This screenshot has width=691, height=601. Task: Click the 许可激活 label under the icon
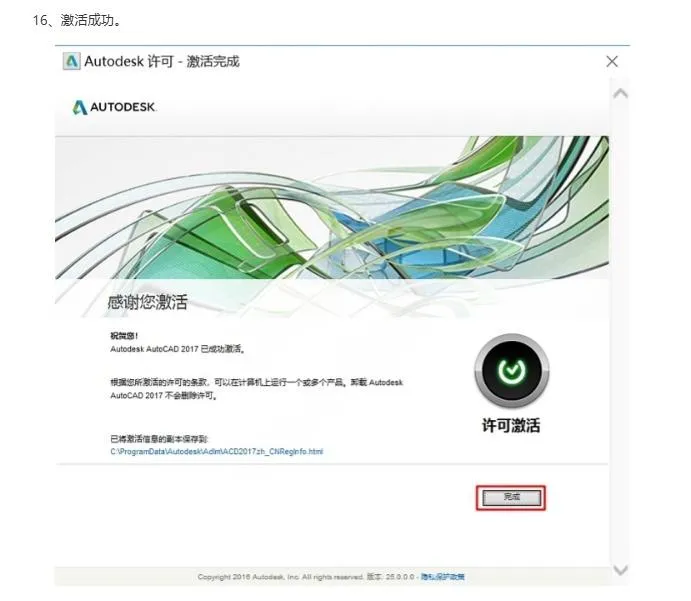[x=511, y=426]
